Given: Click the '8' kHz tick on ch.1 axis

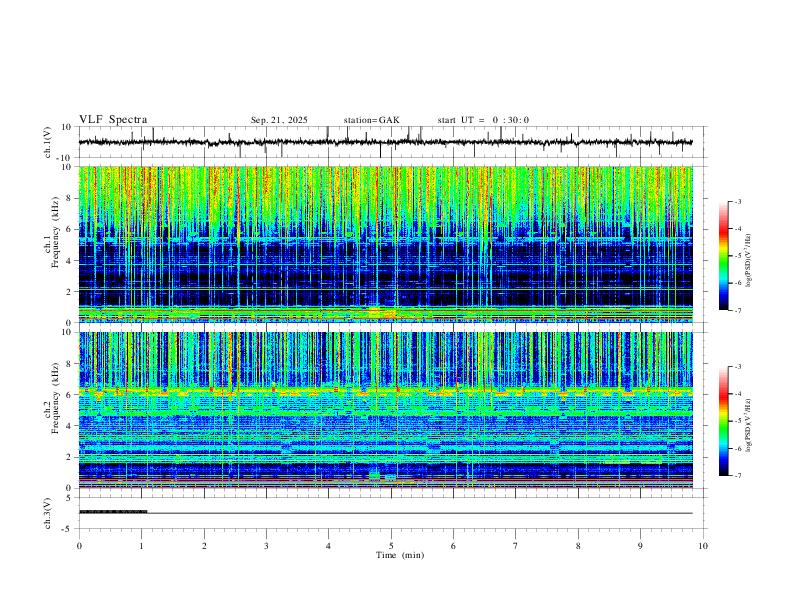Looking at the screenshot, I should (69, 198).
